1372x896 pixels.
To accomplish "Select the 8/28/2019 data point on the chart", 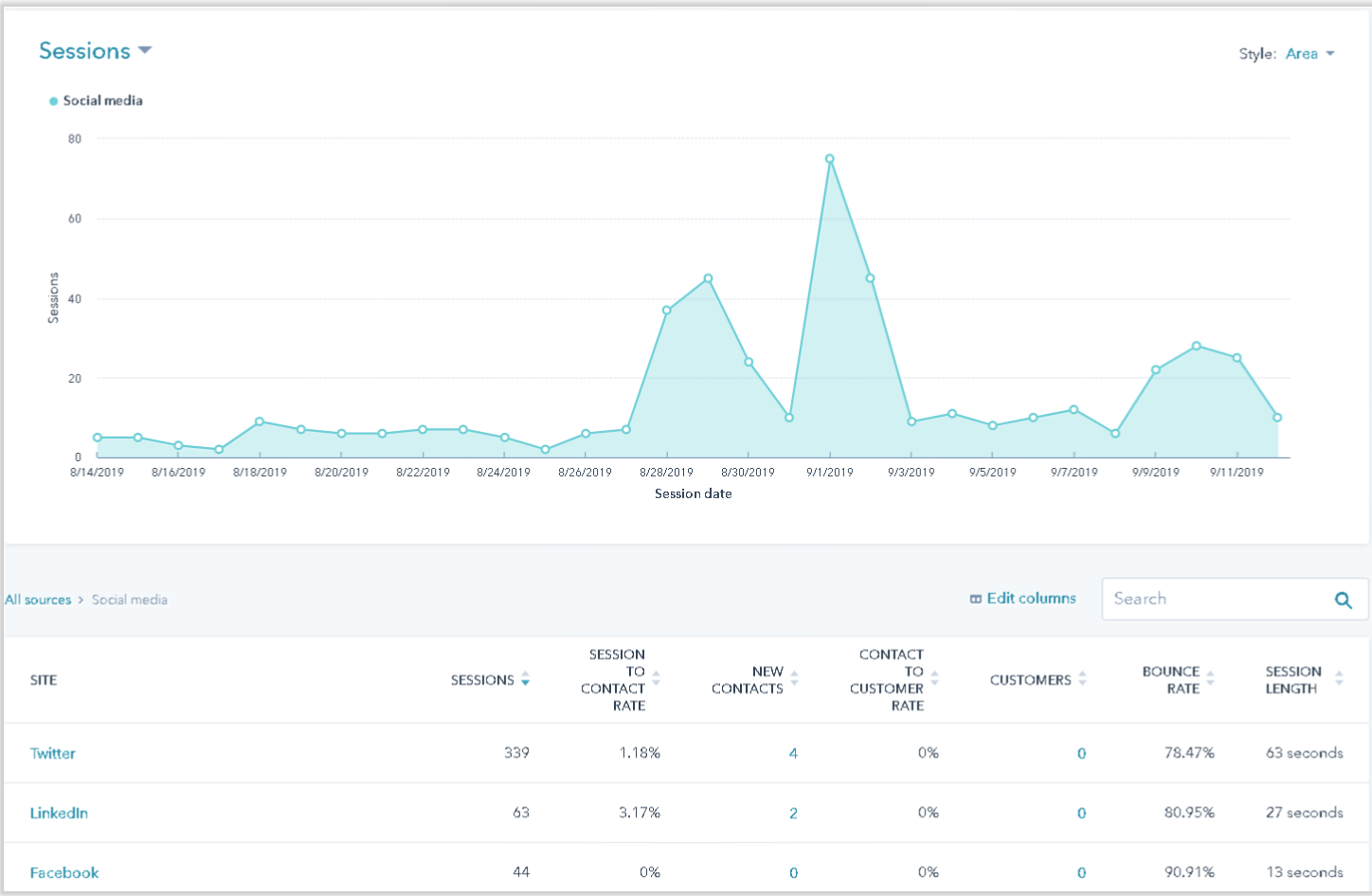I will [667, 310].
